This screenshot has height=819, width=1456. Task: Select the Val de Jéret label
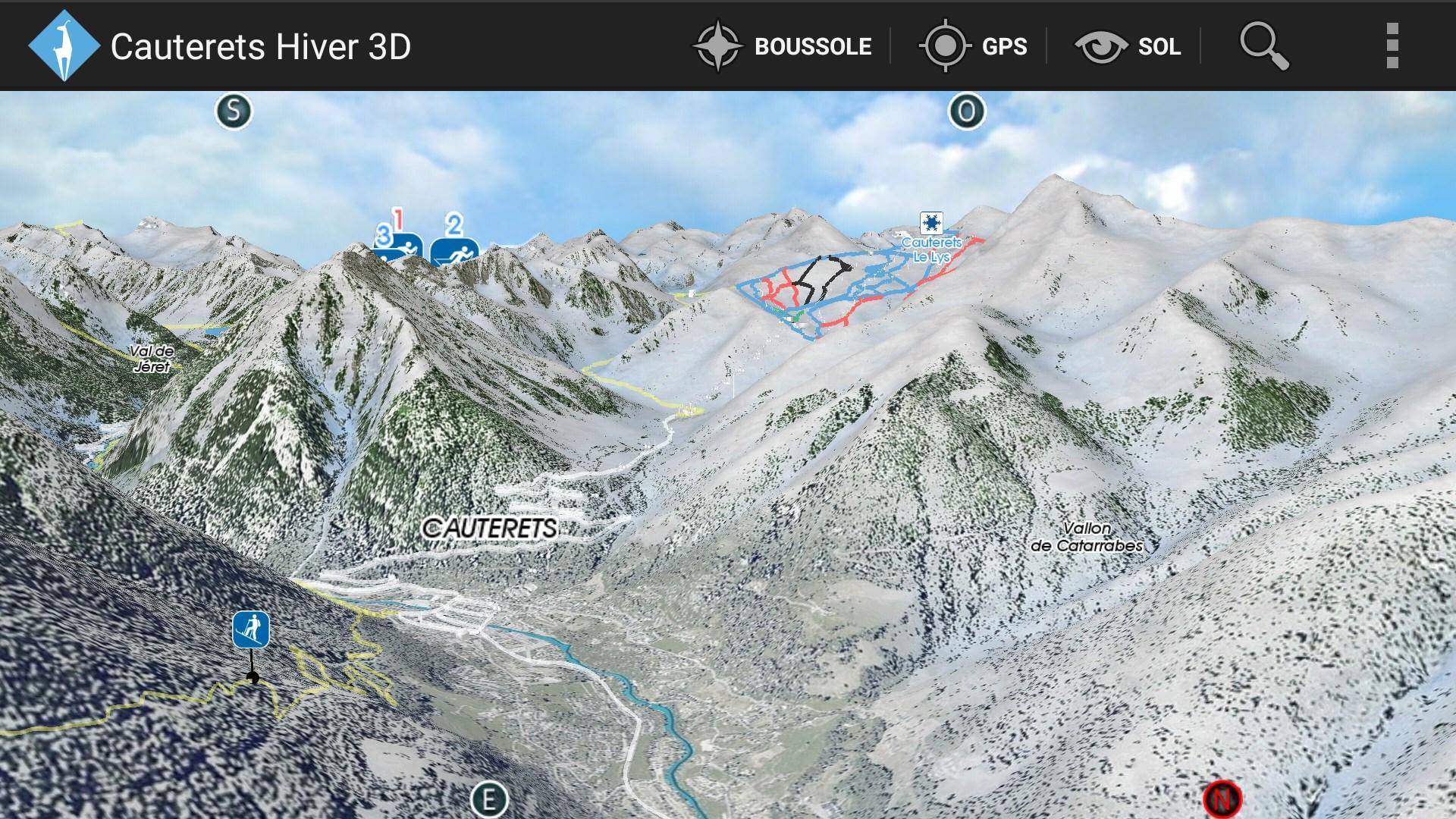(152, 358)
